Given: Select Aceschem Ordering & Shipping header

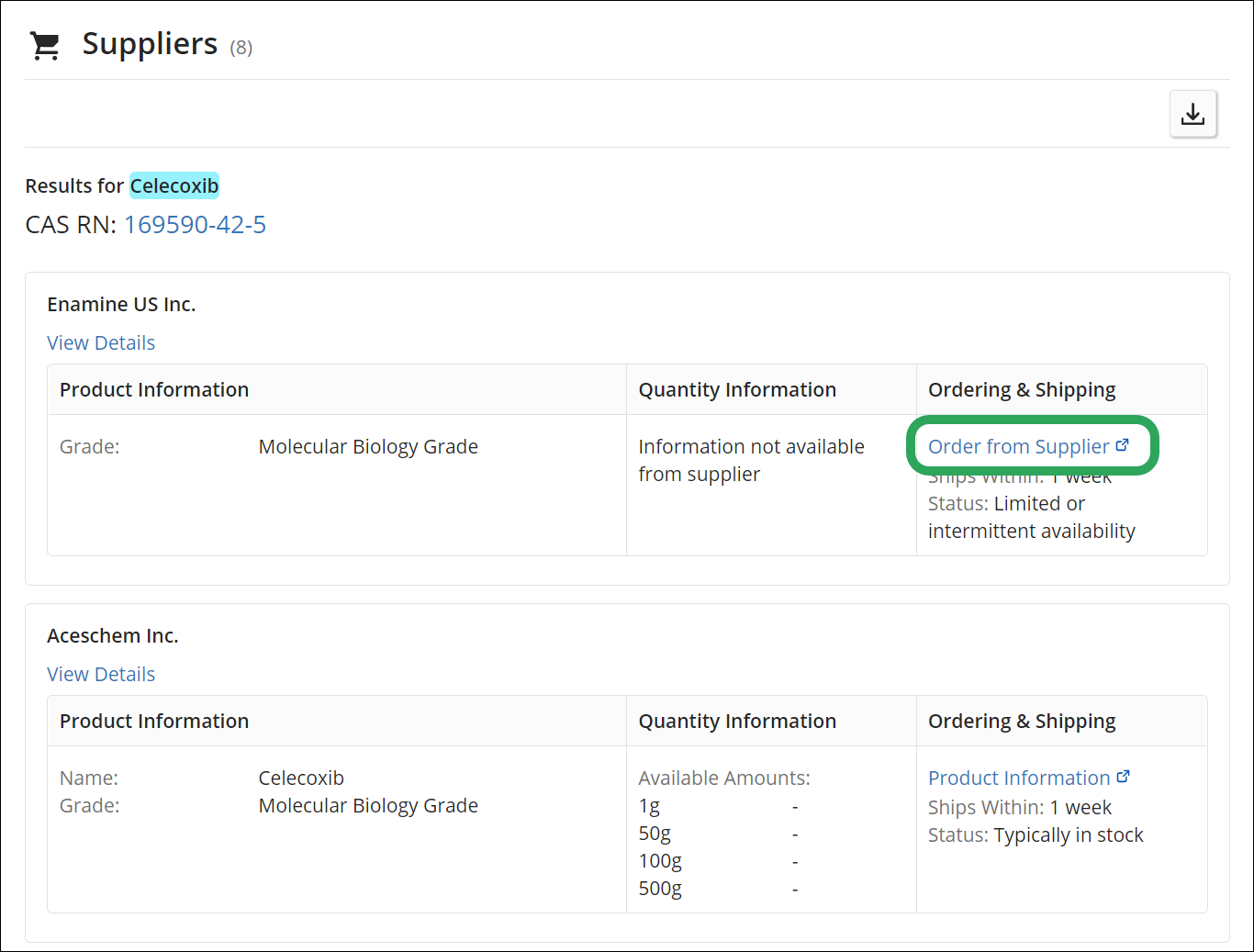Looking at the screenshot, I should 1022,721.
